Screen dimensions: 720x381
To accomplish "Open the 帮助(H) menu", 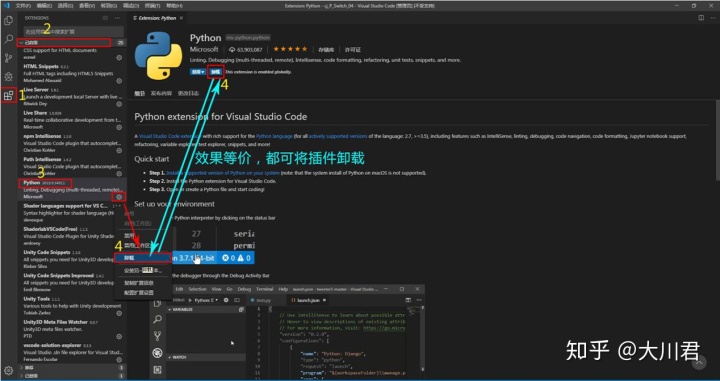I will (x=174, y=6).
